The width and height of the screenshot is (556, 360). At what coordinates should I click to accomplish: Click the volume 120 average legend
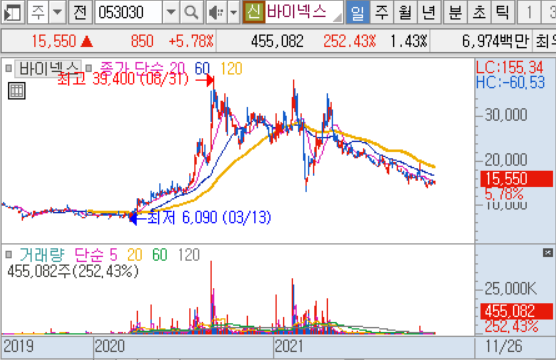[189, 254]
